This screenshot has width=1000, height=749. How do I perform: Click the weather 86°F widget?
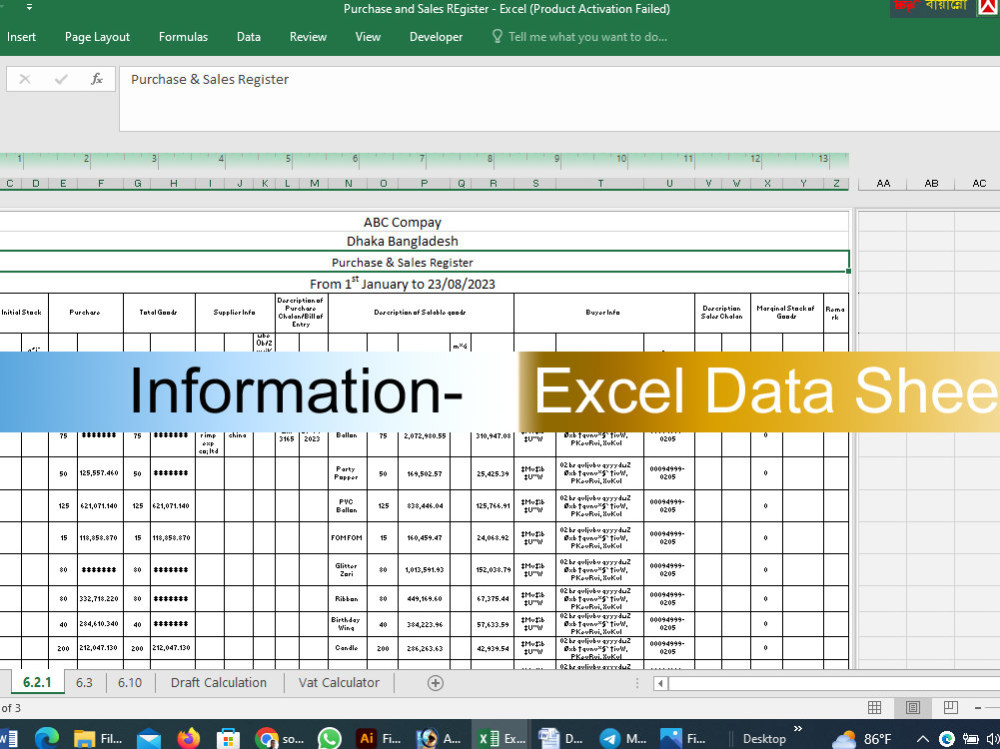click(862, 739)
